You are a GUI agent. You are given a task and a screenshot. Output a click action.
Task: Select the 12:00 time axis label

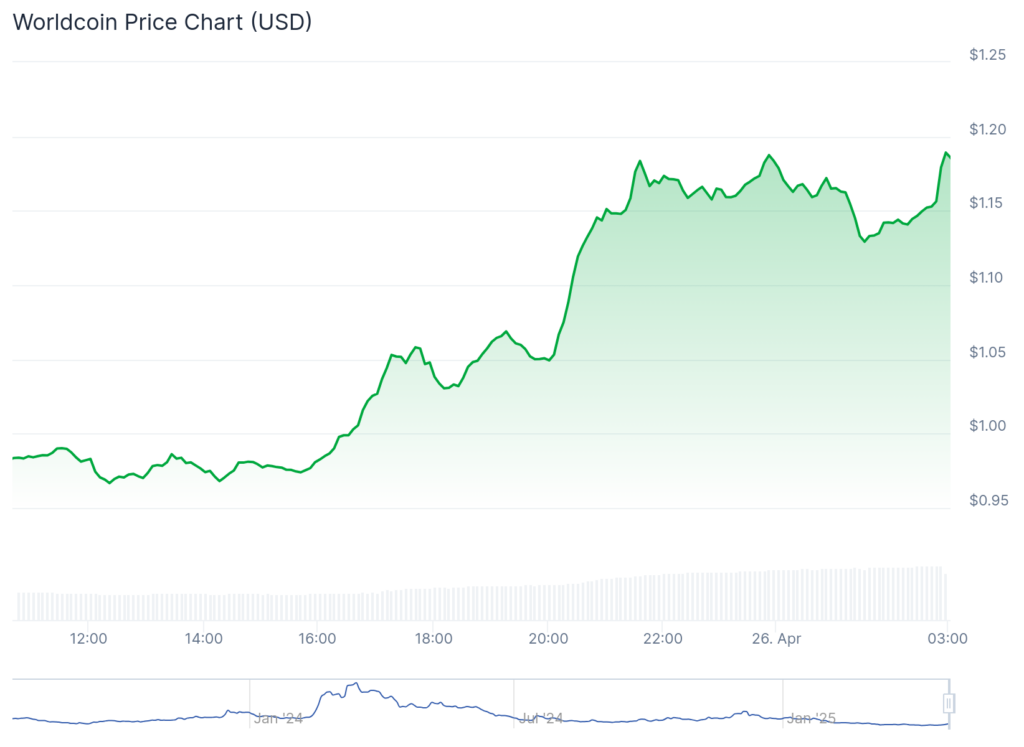[x=89, y=638]
